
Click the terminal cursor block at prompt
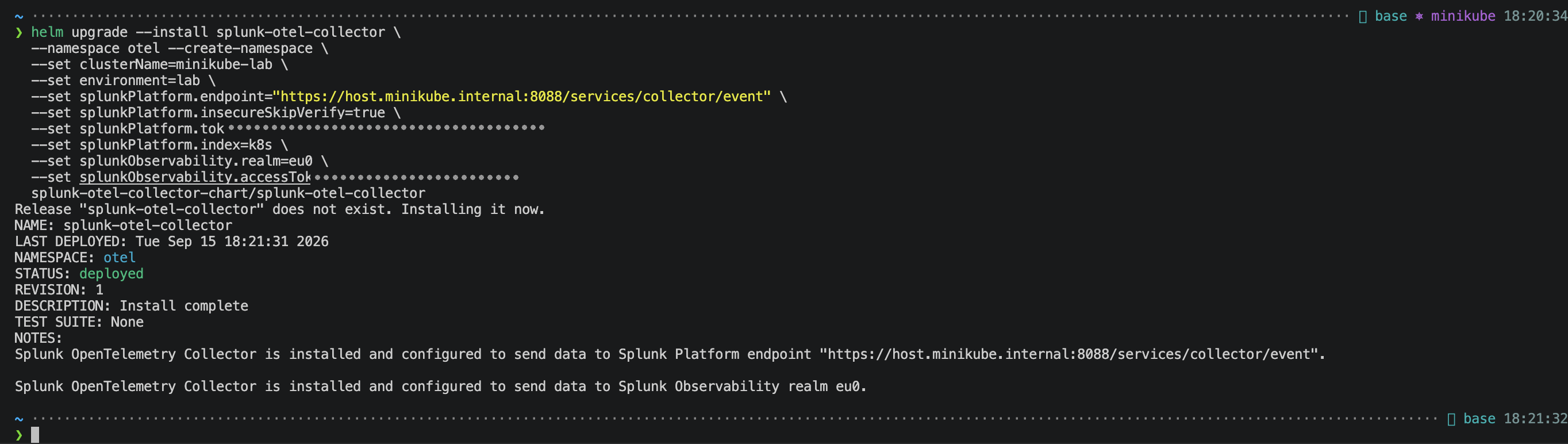click(35, 435)
